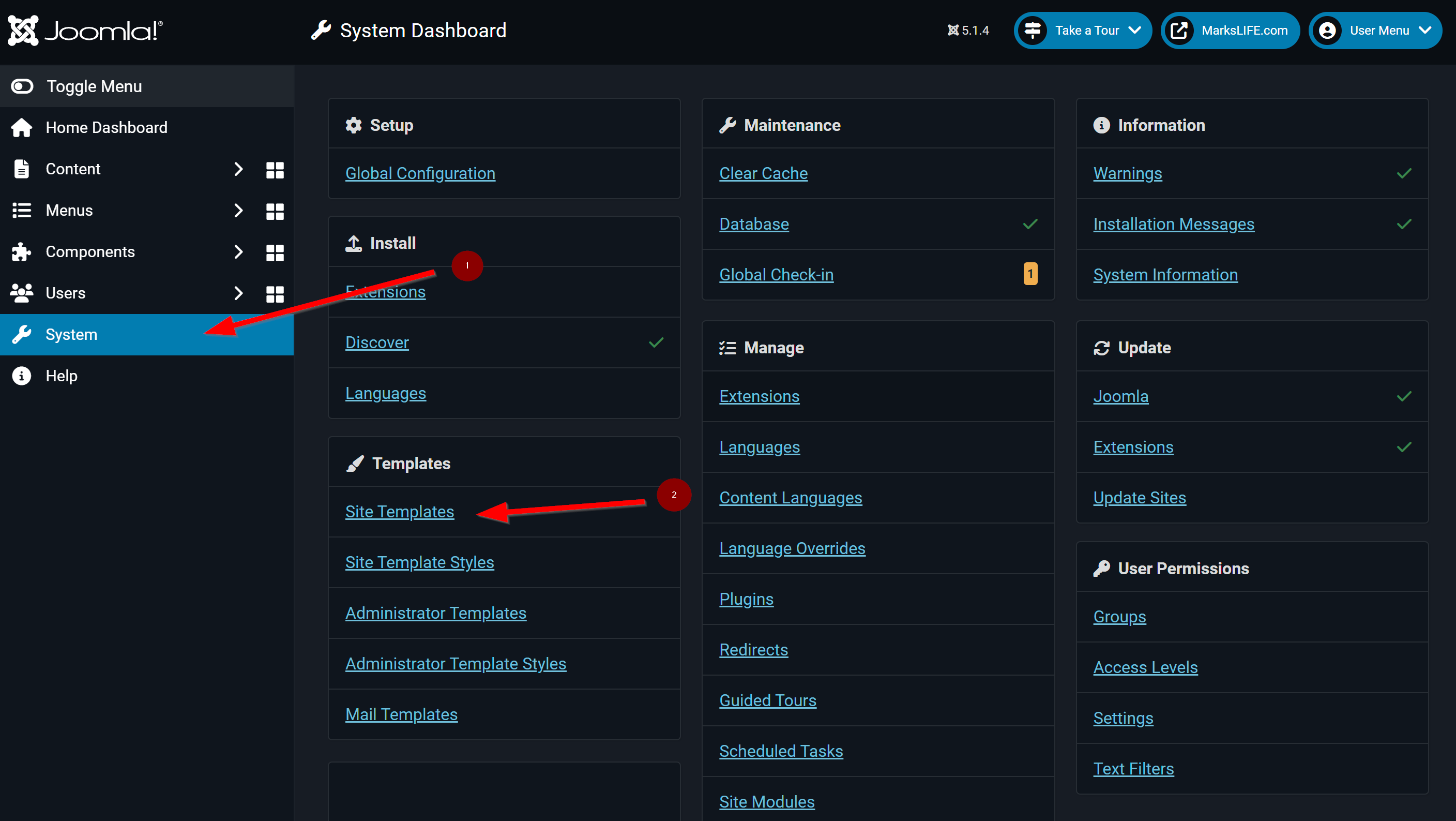This screenshot has width=1456, height=821.
Task: Click the Menus list icon in sidebar
Action: point(22,211)
